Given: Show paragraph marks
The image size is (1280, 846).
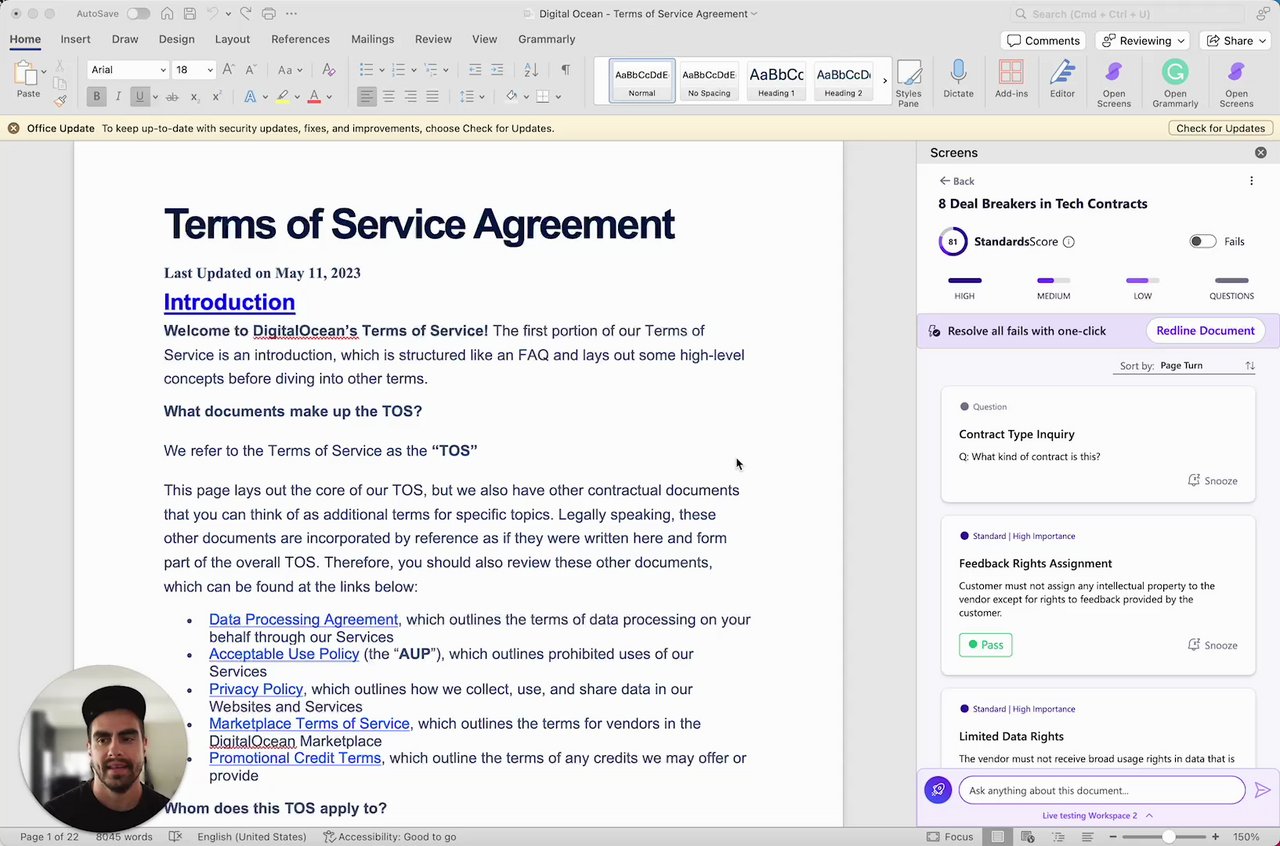Looking at the screenshot, I should 565,70.
